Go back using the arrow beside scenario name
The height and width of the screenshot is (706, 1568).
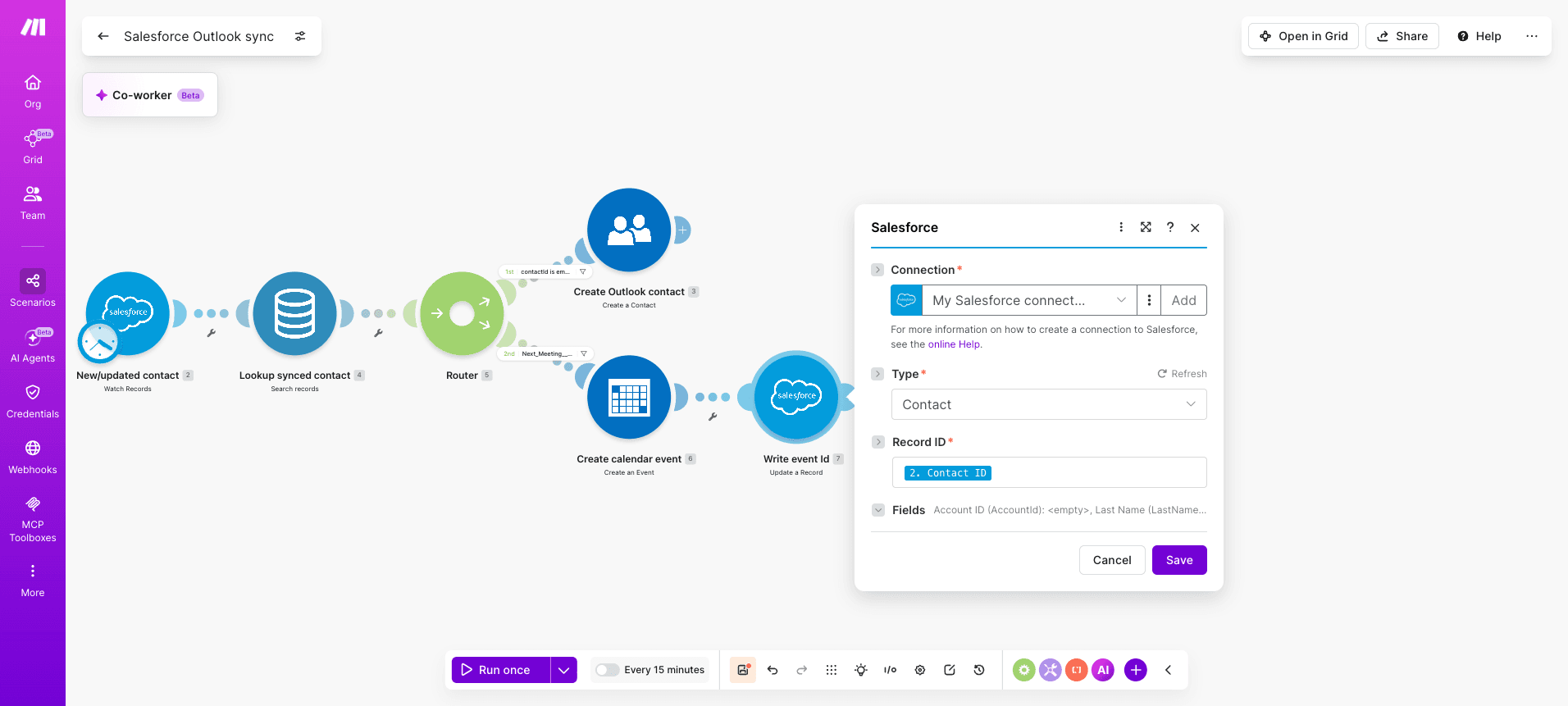[103, 36]
